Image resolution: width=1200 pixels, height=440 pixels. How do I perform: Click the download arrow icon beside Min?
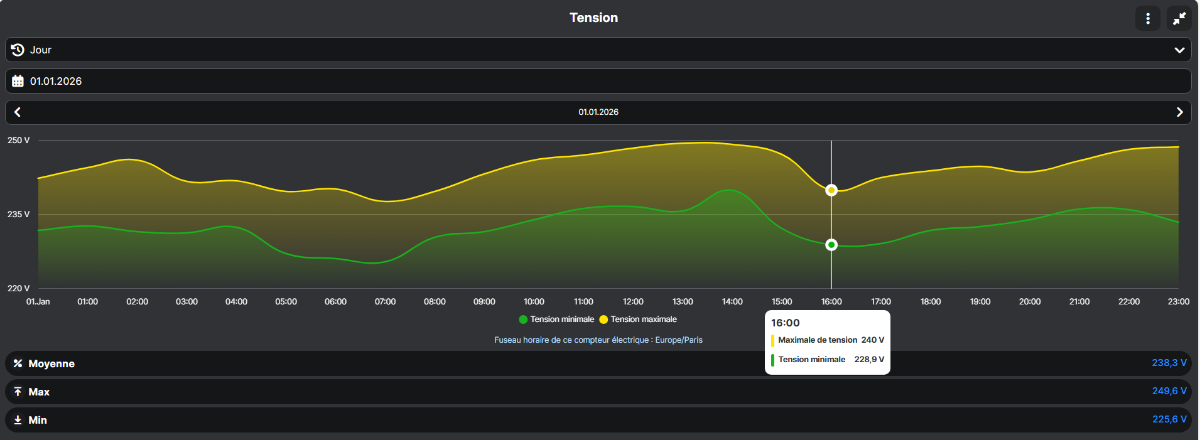(17, 420)
